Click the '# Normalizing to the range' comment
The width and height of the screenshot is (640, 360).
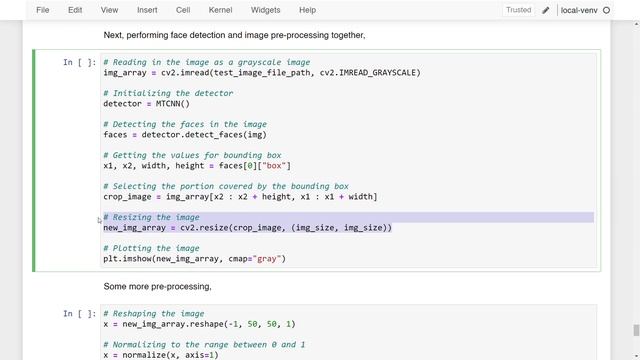204,344
